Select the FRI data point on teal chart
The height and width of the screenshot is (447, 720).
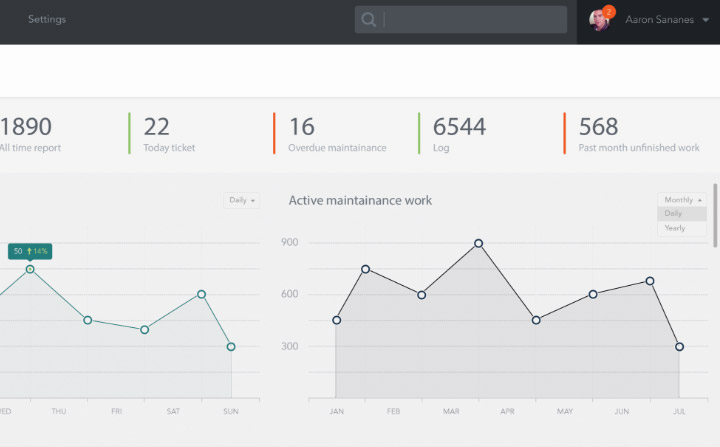pyautogui.click(x=145, y=329)
